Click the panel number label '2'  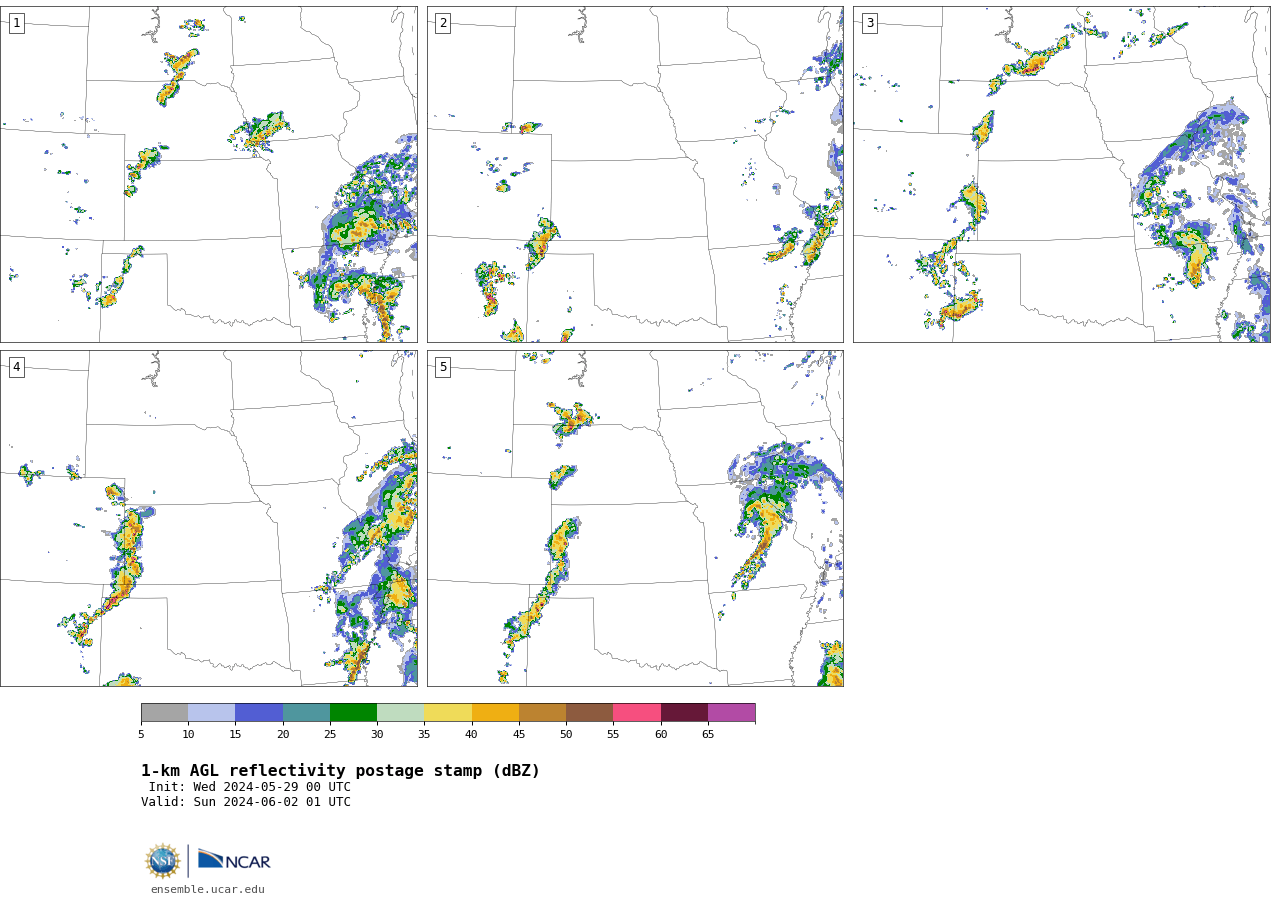tap(443, 23)
